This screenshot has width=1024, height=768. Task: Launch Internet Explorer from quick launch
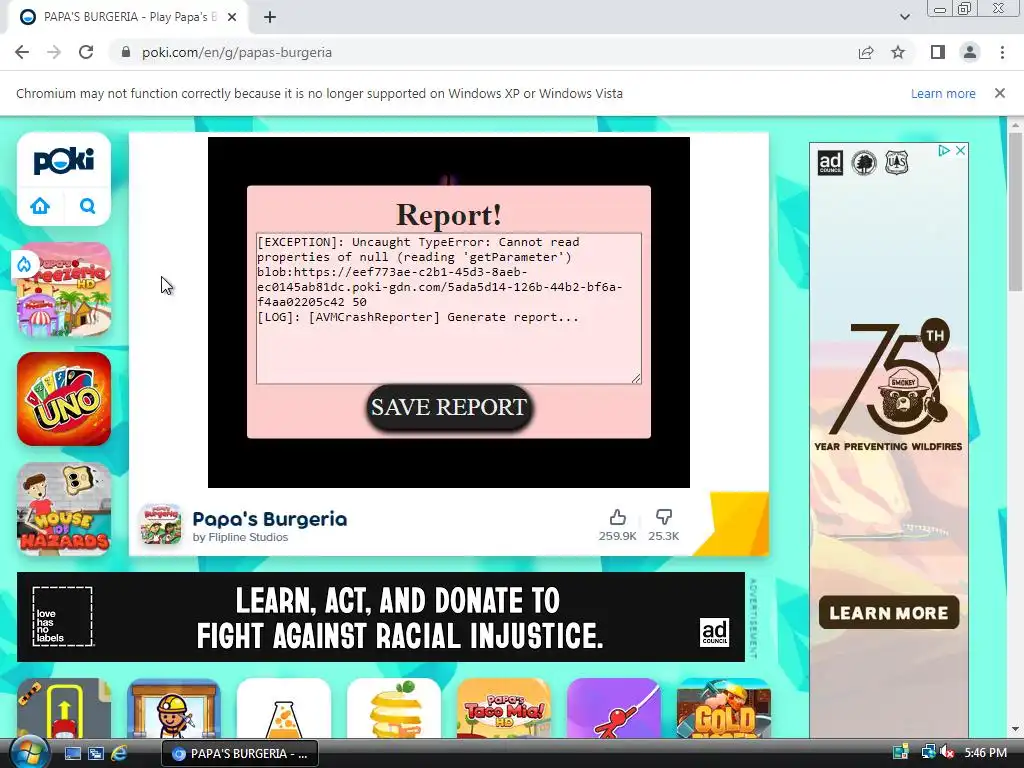pyautogui.click(x=119, y=754)
